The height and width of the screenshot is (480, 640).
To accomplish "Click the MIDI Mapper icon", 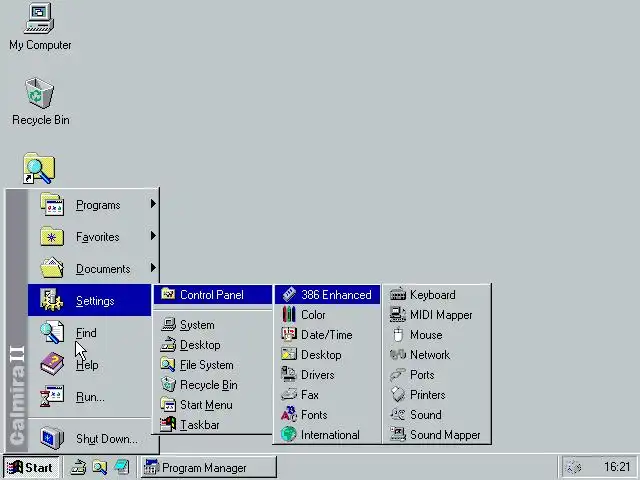I will coord(398,314).
